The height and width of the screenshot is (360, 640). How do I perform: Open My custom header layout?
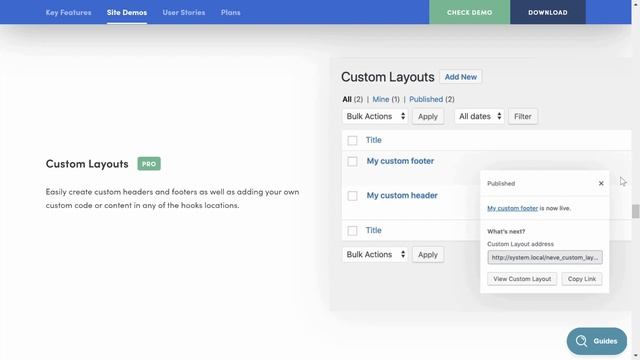click(402, 195)
